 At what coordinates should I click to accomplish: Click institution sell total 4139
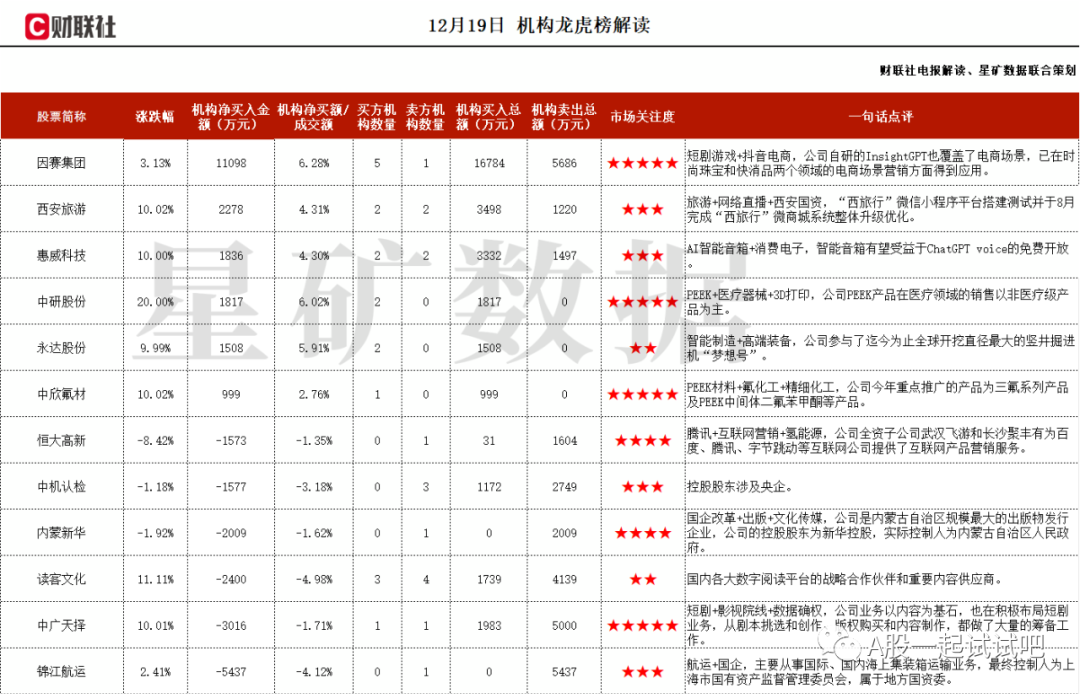(564, 579)
